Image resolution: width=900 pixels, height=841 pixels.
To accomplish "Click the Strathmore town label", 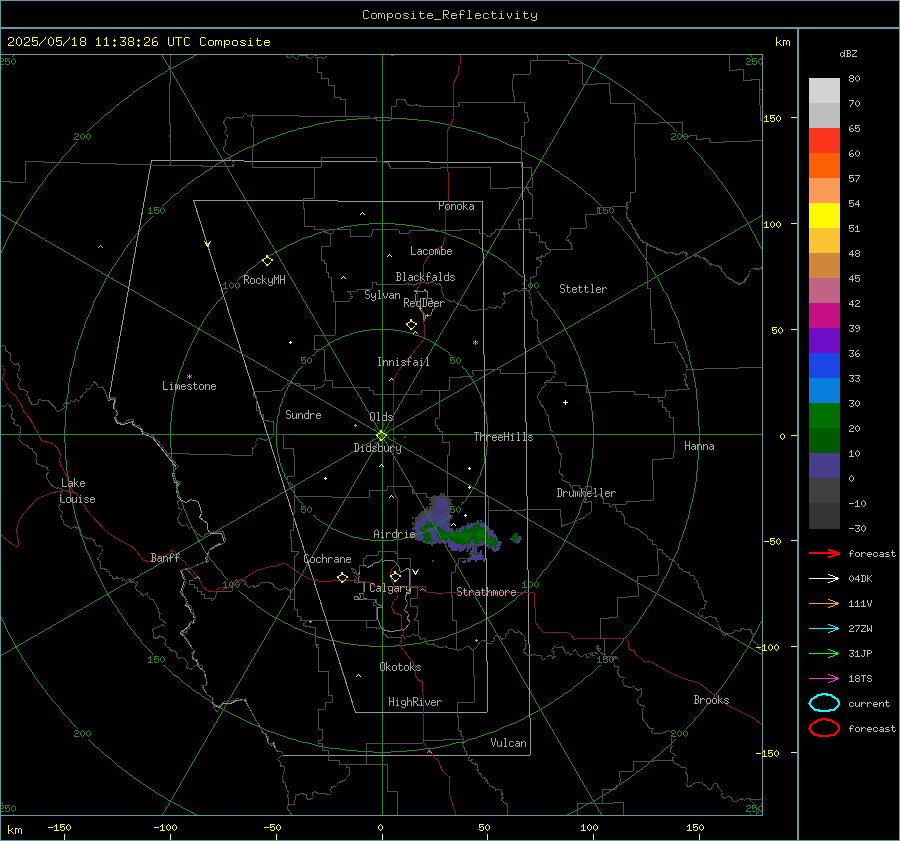I will click(486, 592).
